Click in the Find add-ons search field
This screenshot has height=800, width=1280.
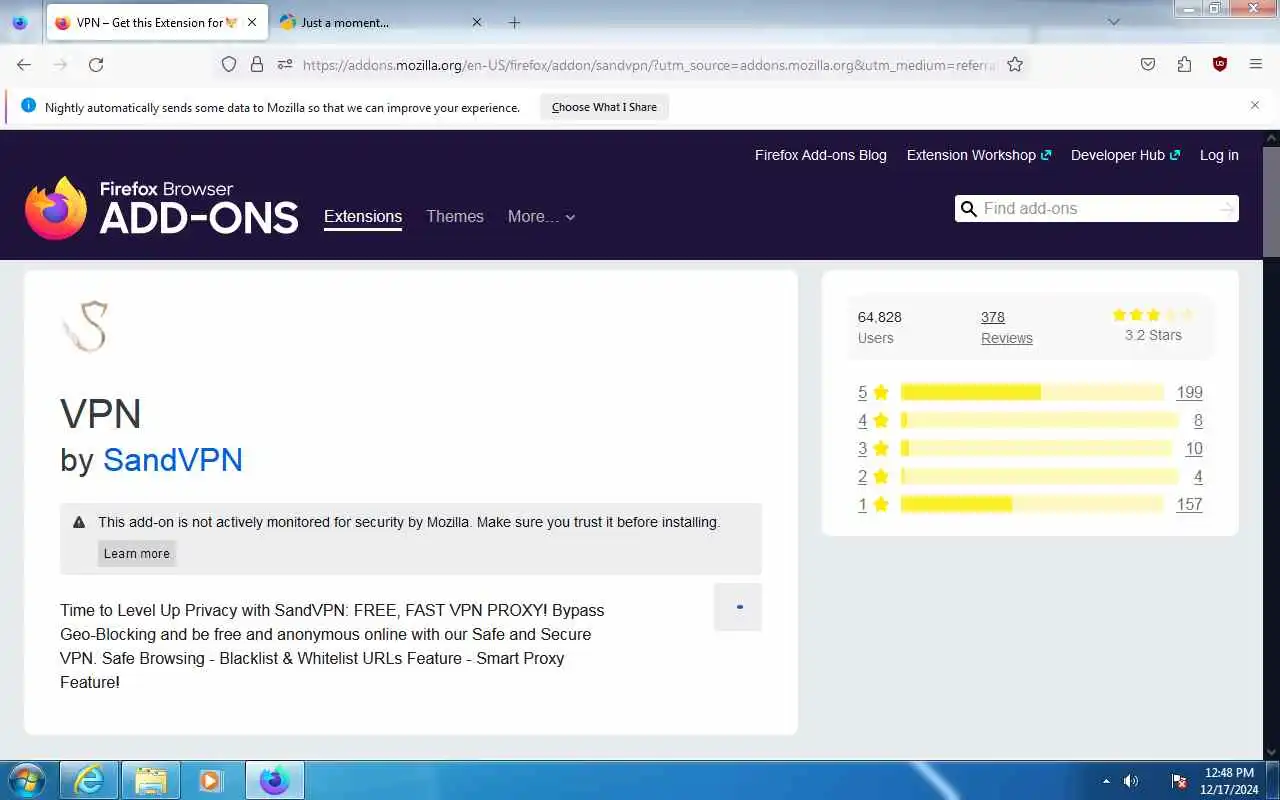pos(1097,208)
